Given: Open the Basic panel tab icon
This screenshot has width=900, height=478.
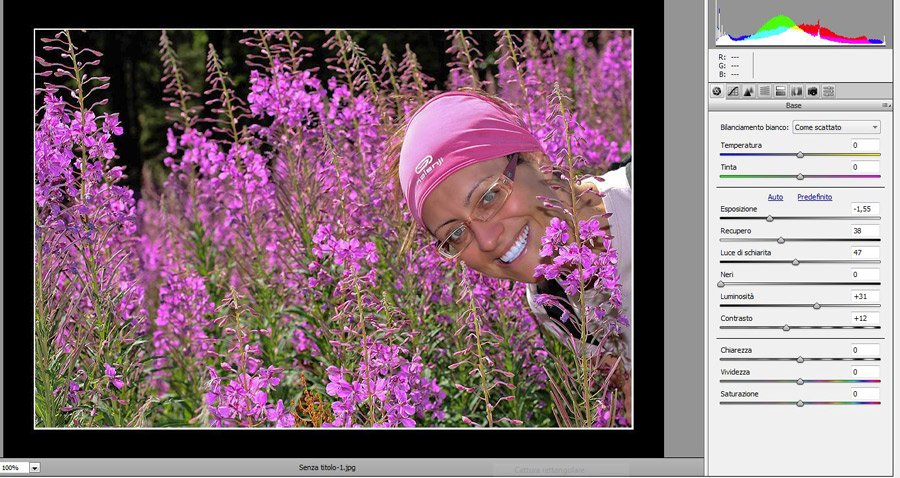Looking at the screenshot, I should 717,91.
